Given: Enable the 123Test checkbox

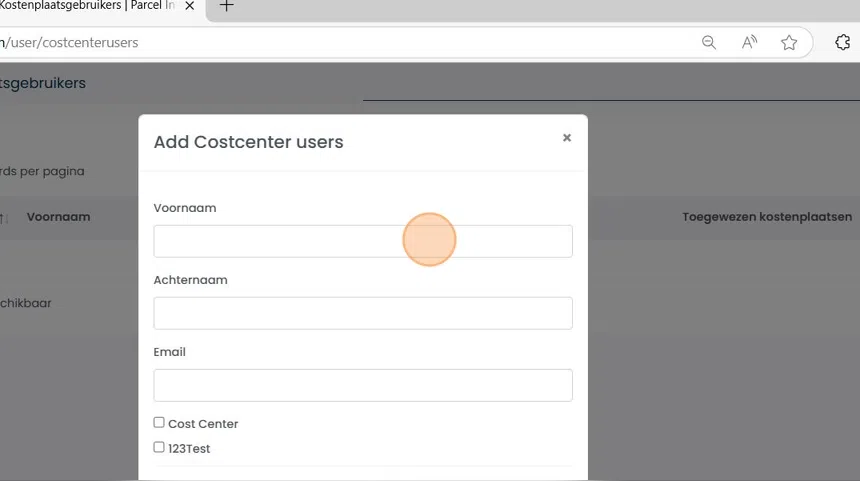Looking at the screenshot, I should [x=159, y=448].
